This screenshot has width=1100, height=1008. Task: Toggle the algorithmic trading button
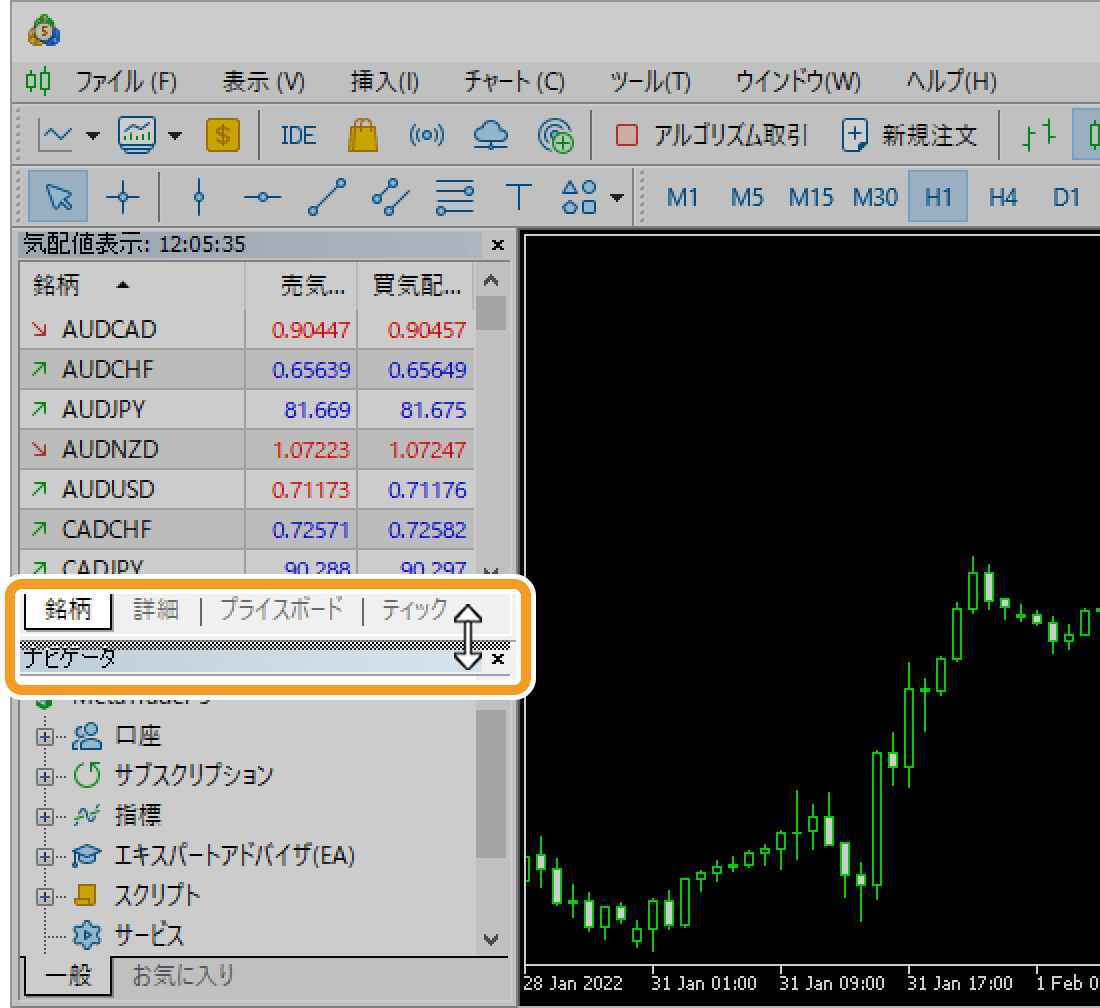tap(711, 135)
